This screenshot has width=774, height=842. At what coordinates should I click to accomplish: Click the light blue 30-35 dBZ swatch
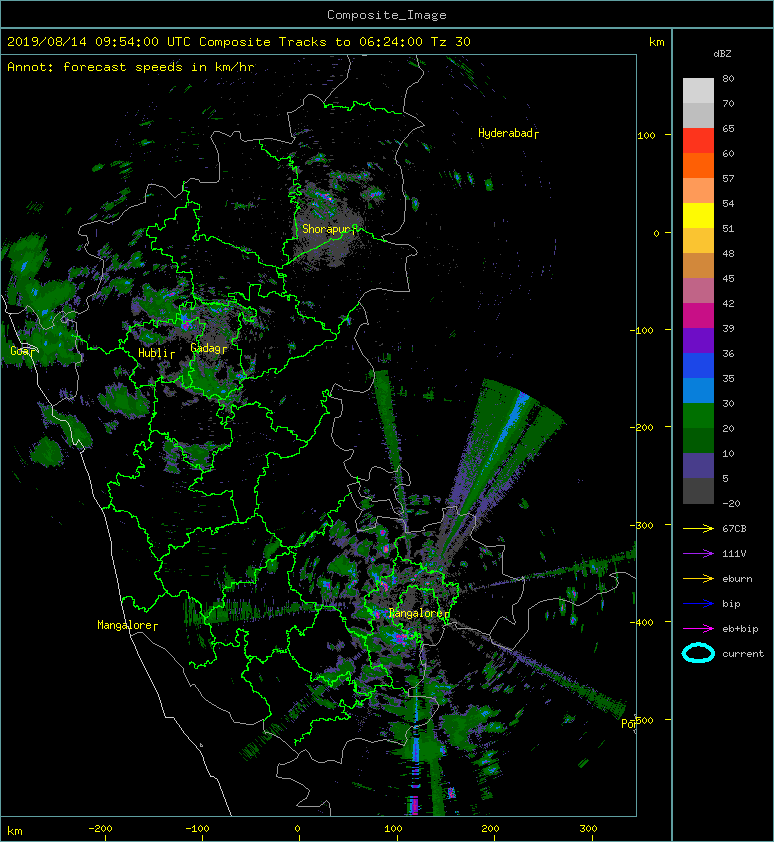[x=698, y=390]
